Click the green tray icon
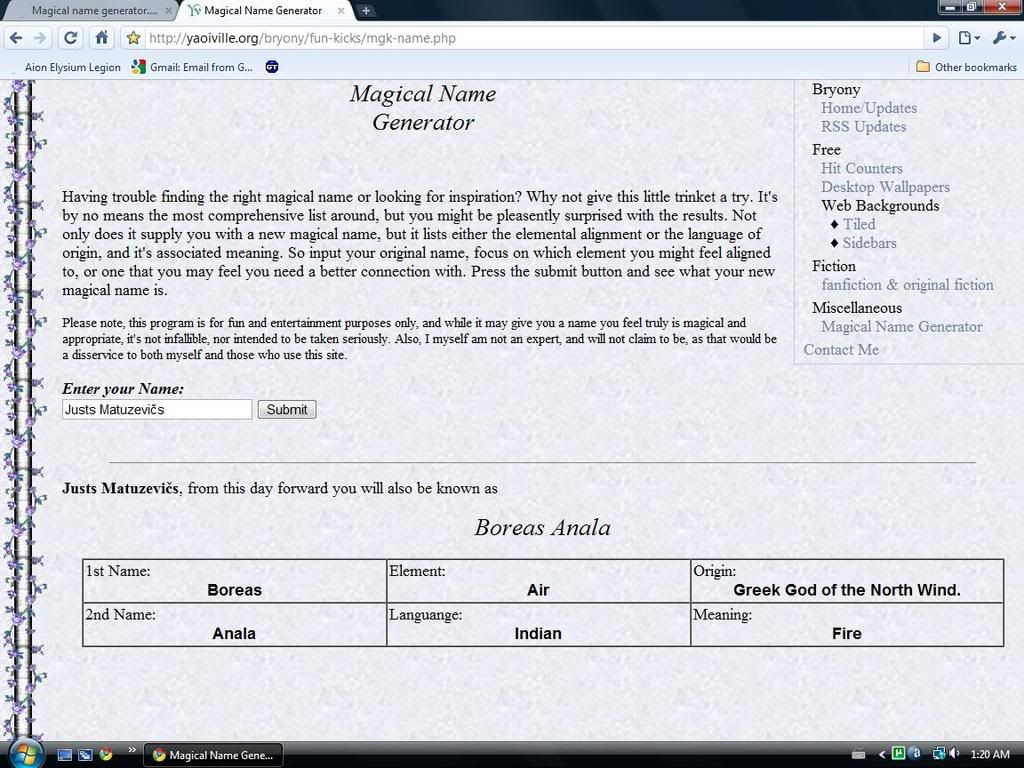Screen dimensions: 1024x768 (899, 754)
